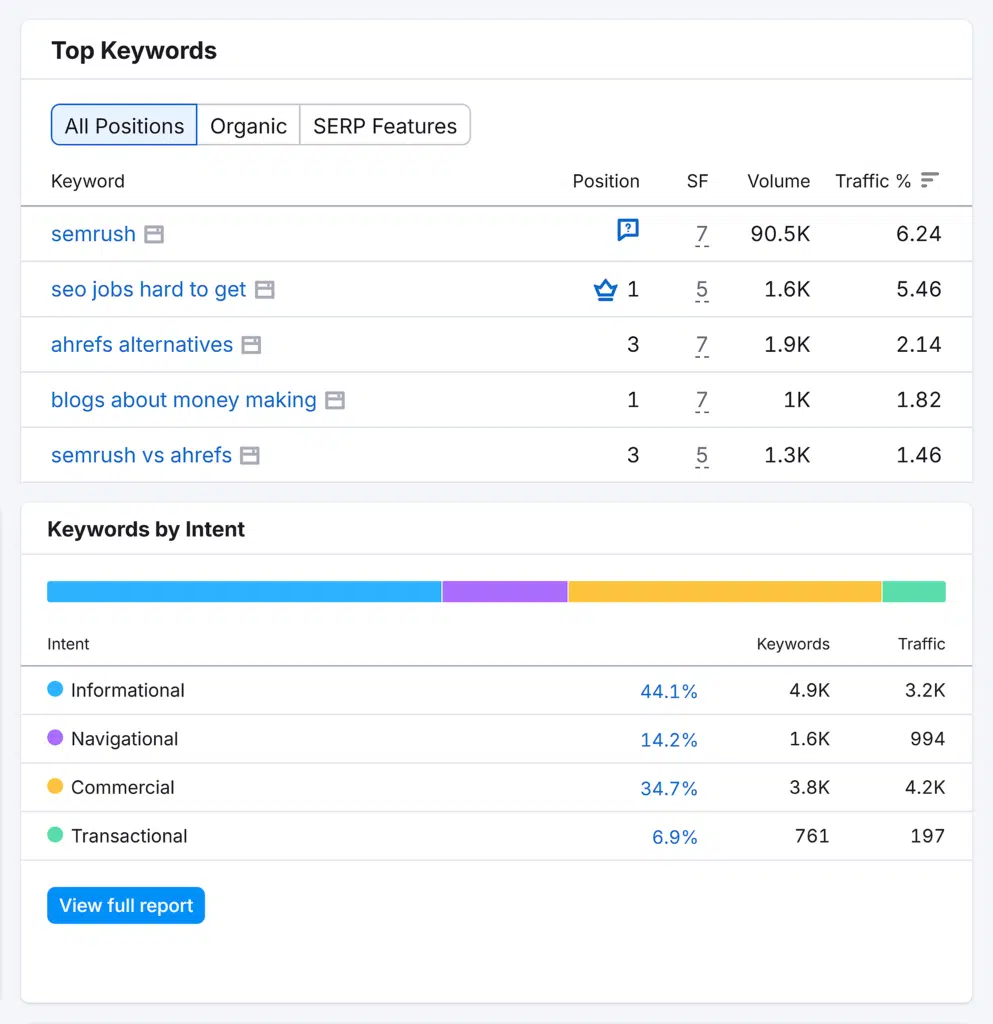Click the crown icon in seo jobs row
This screenshot has height=1024, width=993.
pyautogui.click(x=605, y=290)
